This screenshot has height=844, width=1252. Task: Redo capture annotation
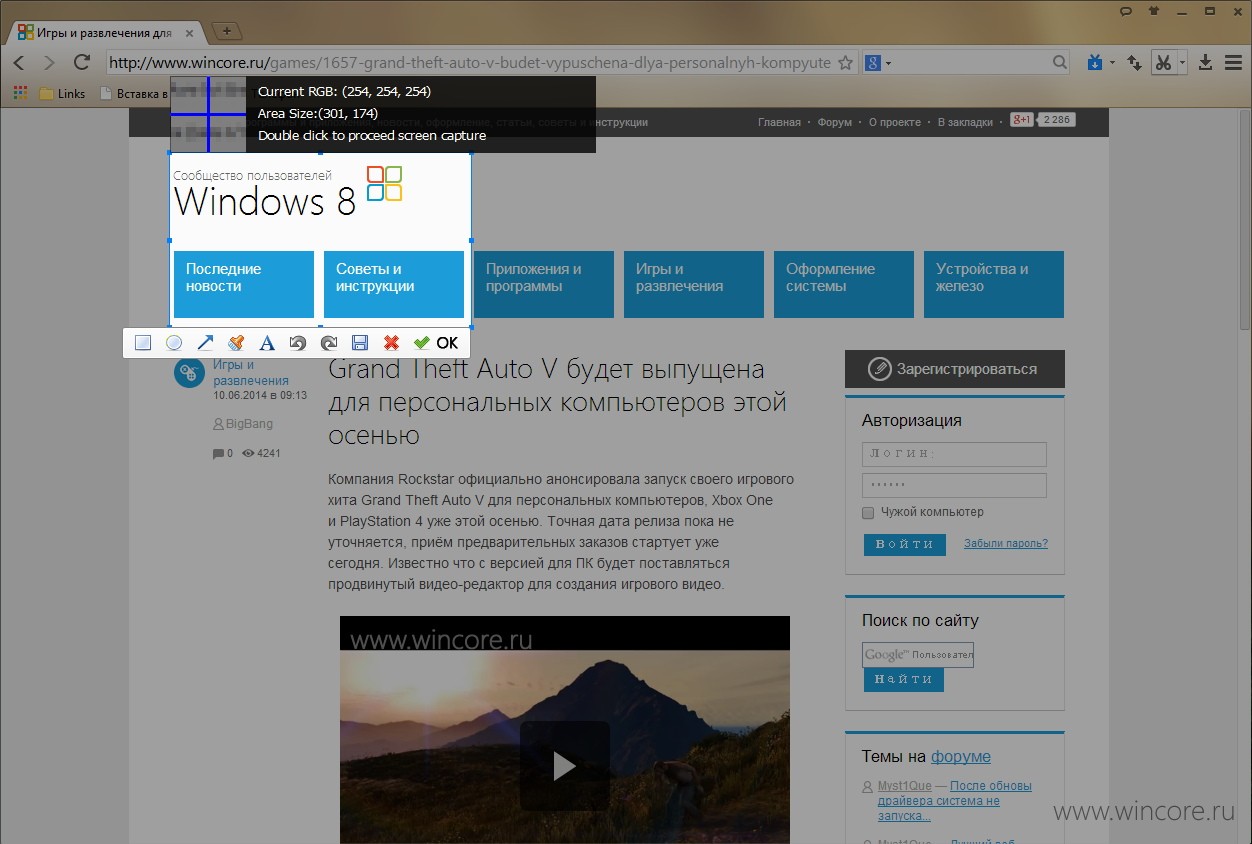329,343
